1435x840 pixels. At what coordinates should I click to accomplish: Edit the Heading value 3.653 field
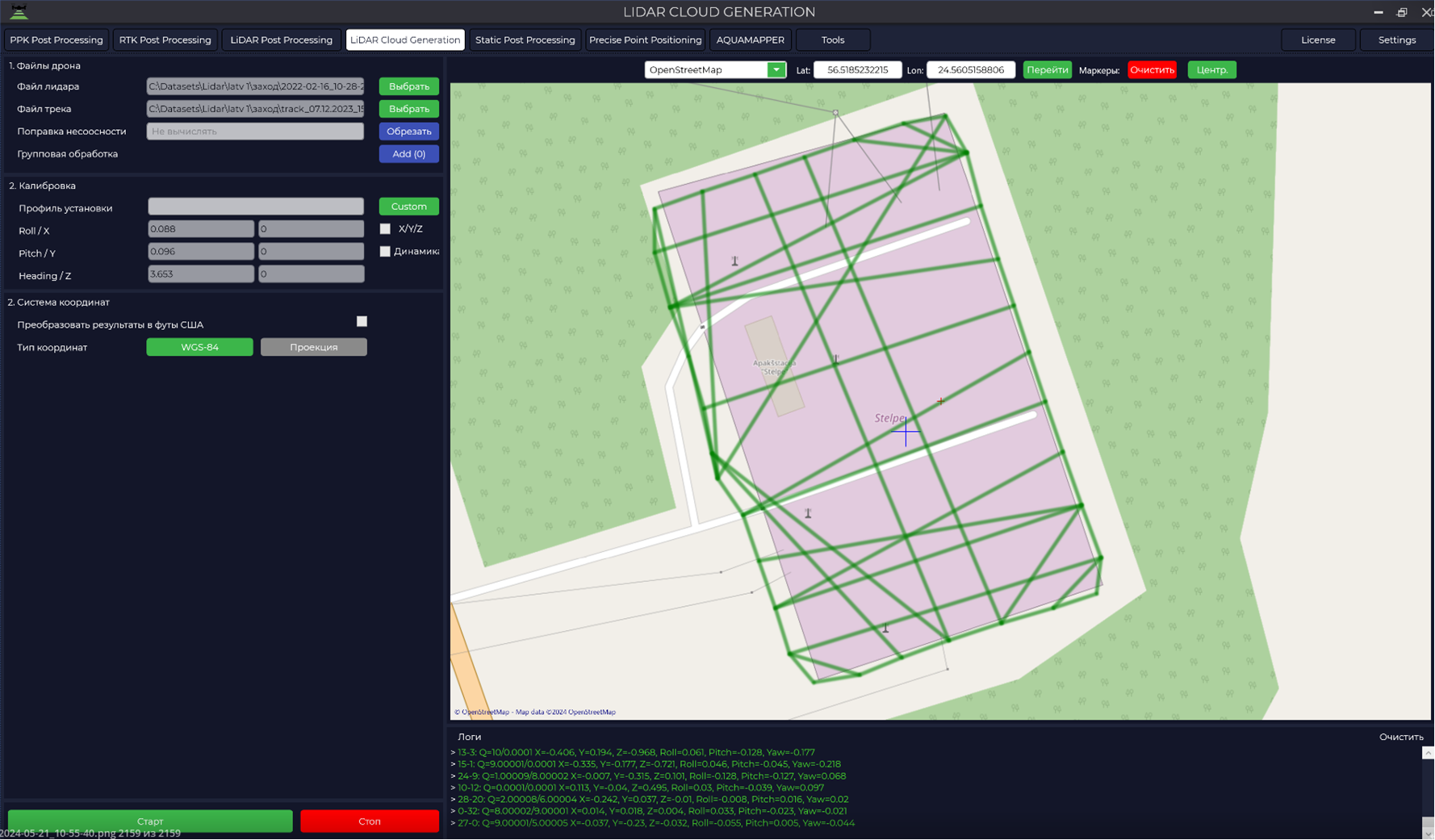click(x=201, y=274)
